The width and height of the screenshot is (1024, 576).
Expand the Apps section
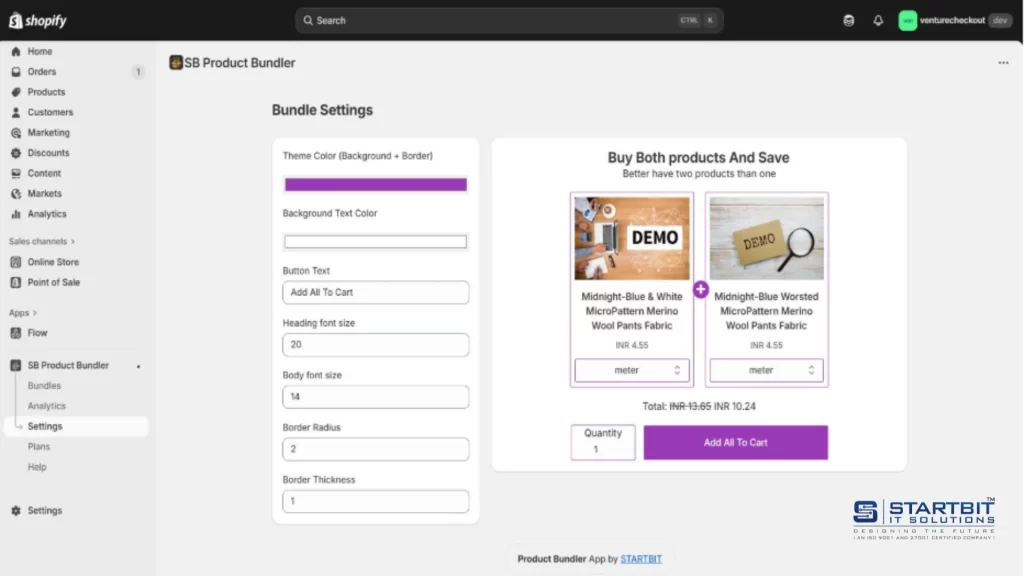point(22,312)
